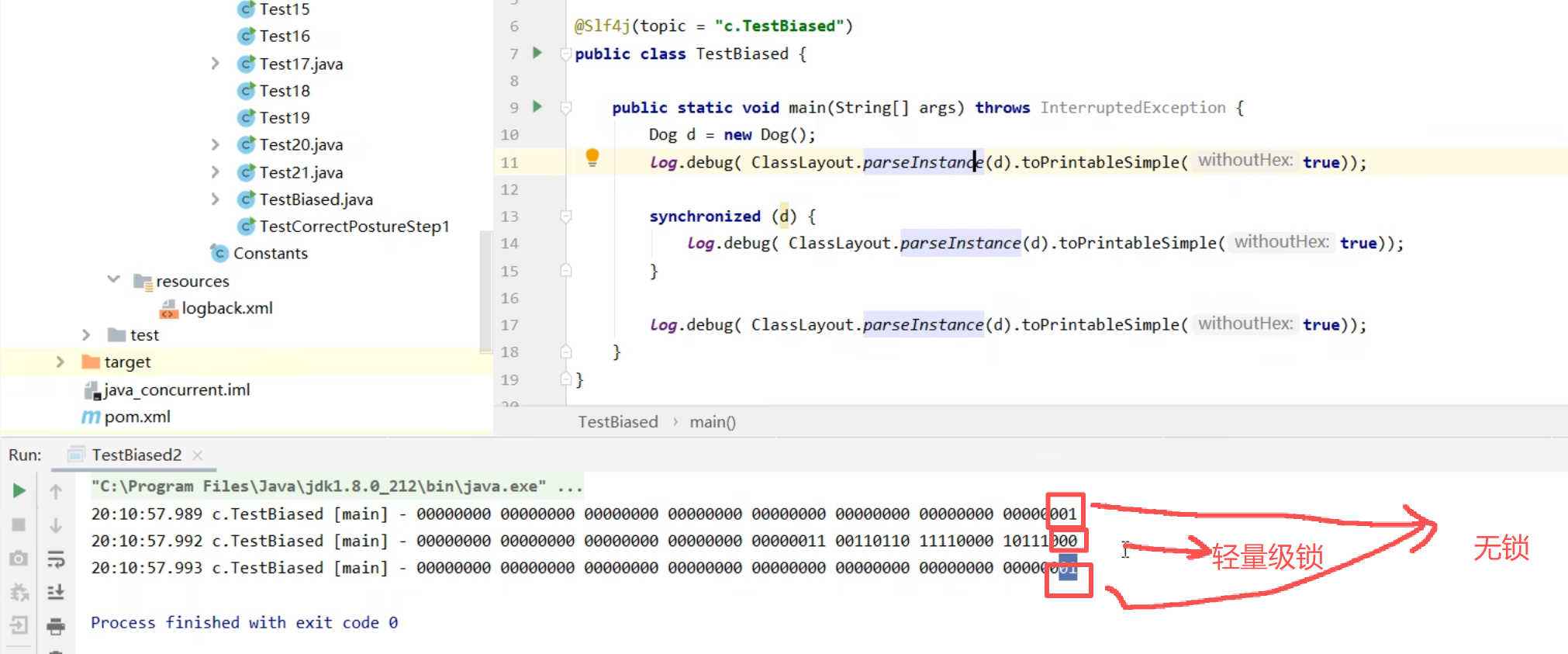Screen dimensions: 1568x654
Task: Expand the Test21.java tree node
Action: 216,172
